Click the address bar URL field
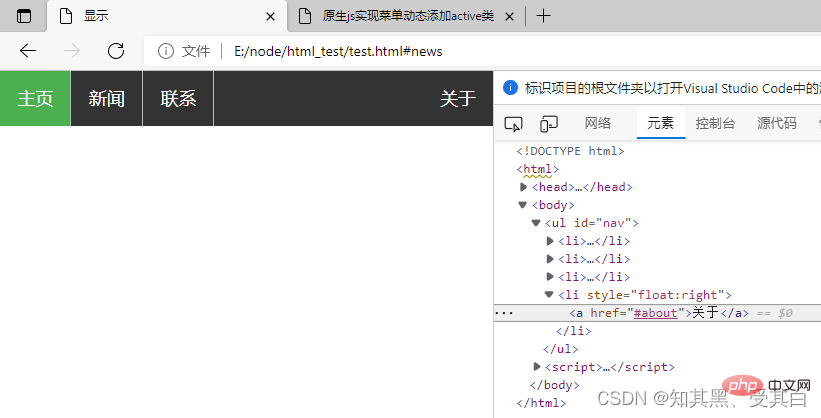821x418 pixels. (338, 51)
